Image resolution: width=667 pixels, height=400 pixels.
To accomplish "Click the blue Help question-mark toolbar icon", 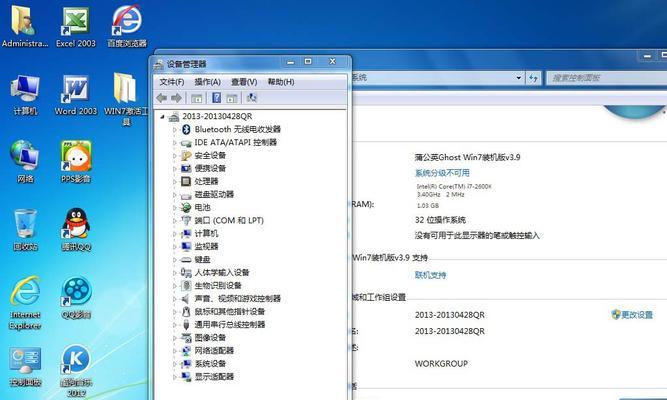I will [217, 98].
